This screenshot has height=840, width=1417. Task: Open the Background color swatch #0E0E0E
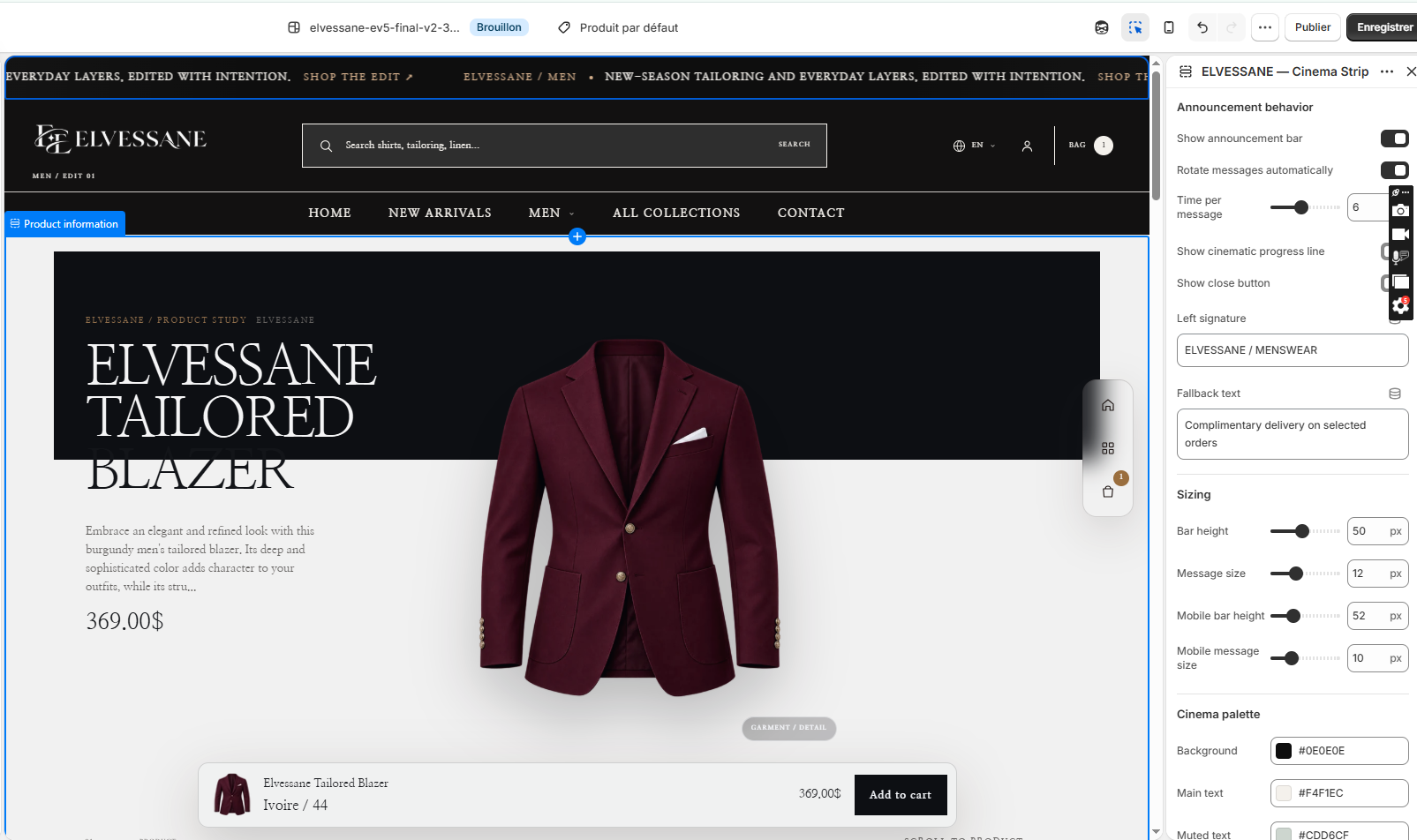[1284, 751]
